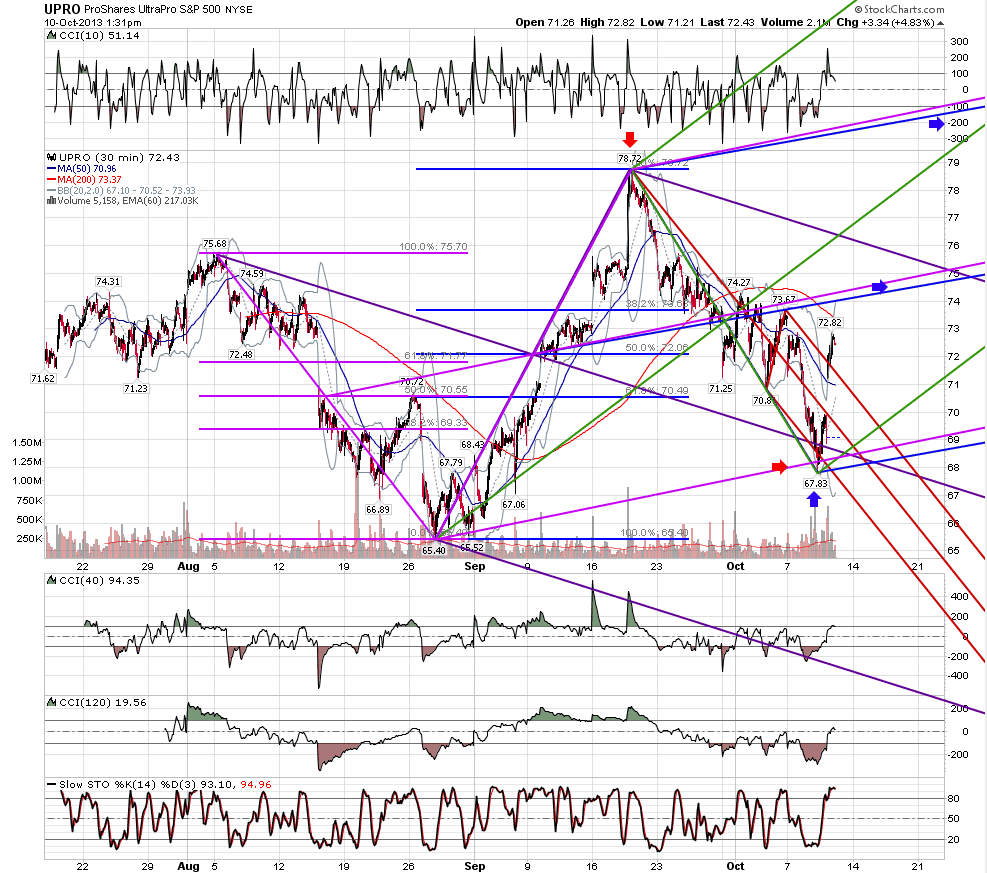This screenshot has width=987, height=873.
Task: Click the MA(200) 73.37 legend text
Action: [x=89, y=180]
